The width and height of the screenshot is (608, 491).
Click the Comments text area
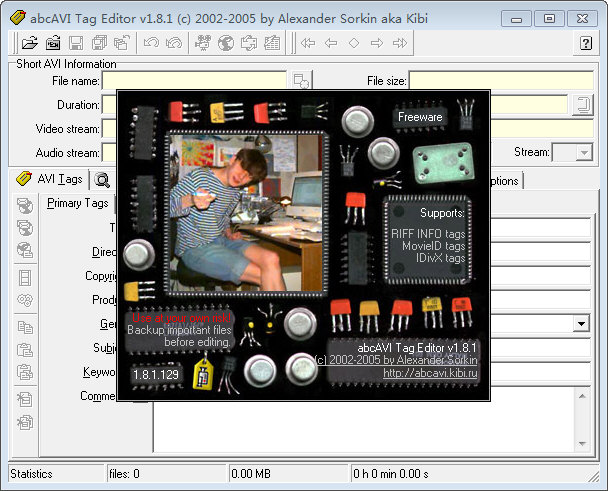(x=364, y=419)
